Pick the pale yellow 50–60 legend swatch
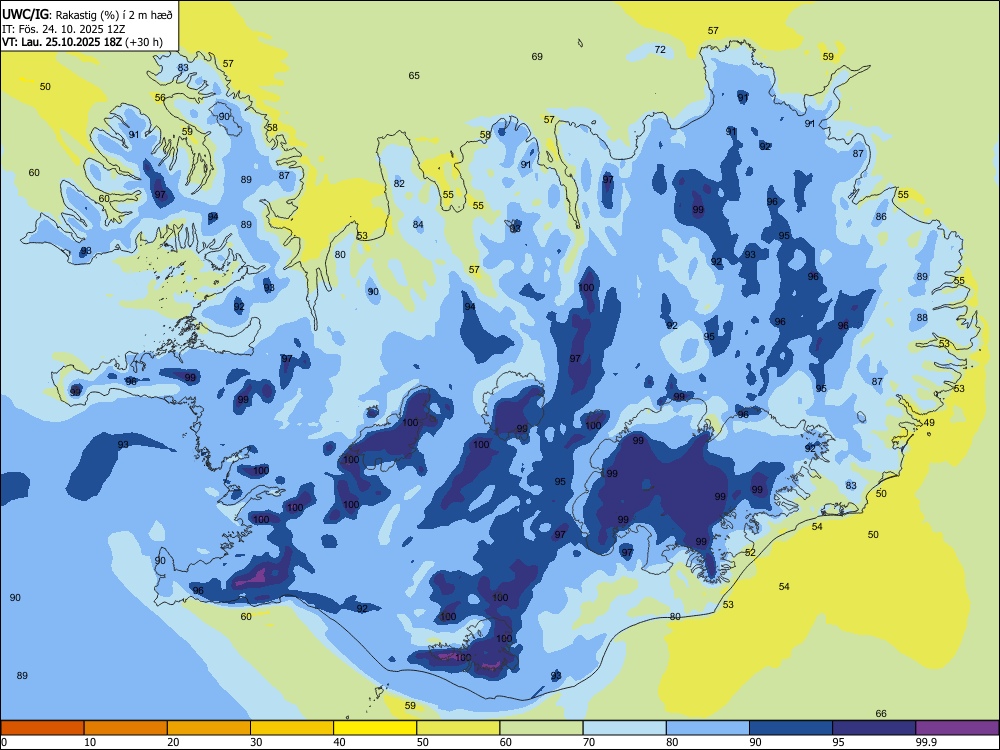This screenshot has height=750, width=1000. tap(459, 728)
